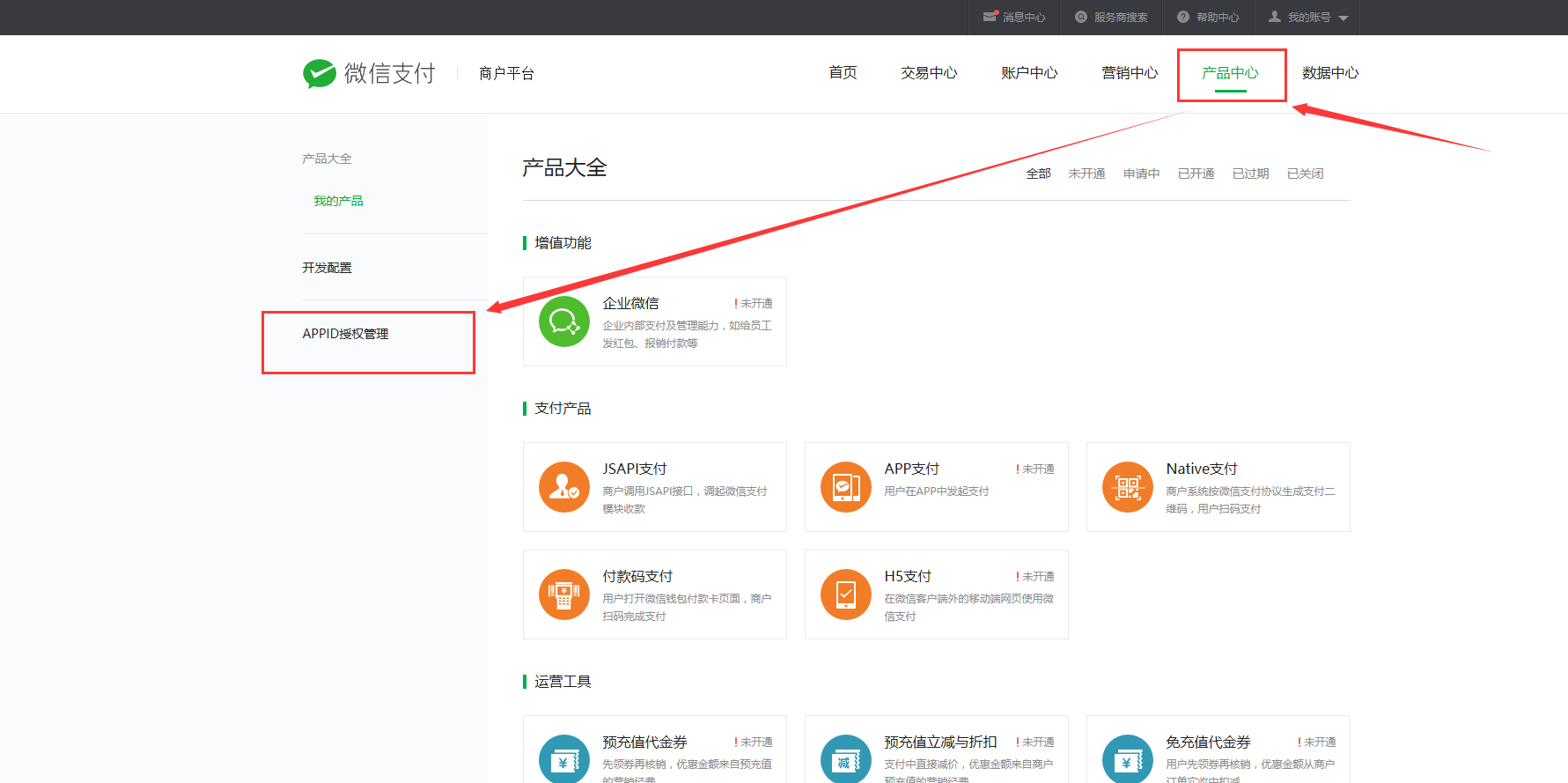Click the 预充值立减与折扣 product title
The height and width of the screenshot is (783, 1568).
pos(940,742)
